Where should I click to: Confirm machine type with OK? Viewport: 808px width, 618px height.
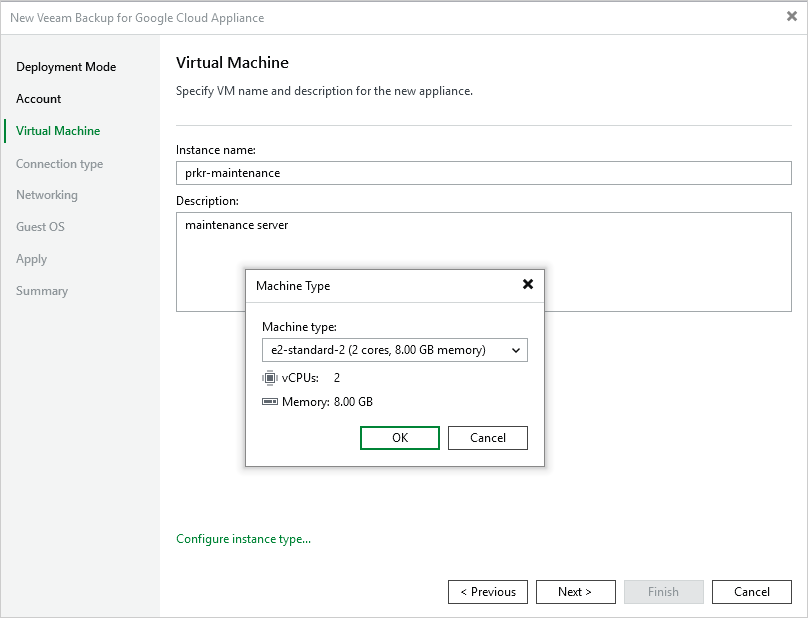(400, 438)
